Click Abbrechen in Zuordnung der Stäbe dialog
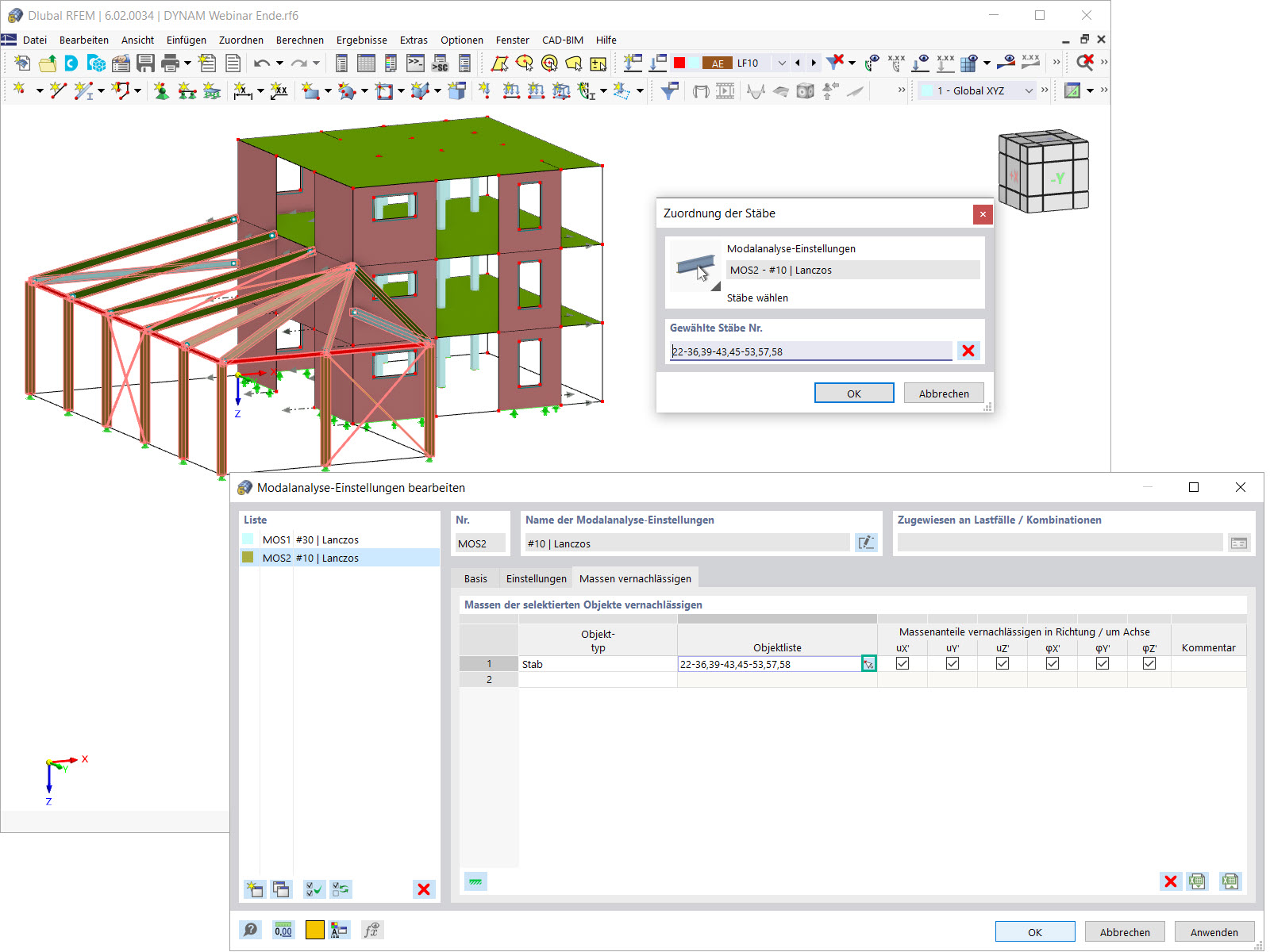 [944, 393]
